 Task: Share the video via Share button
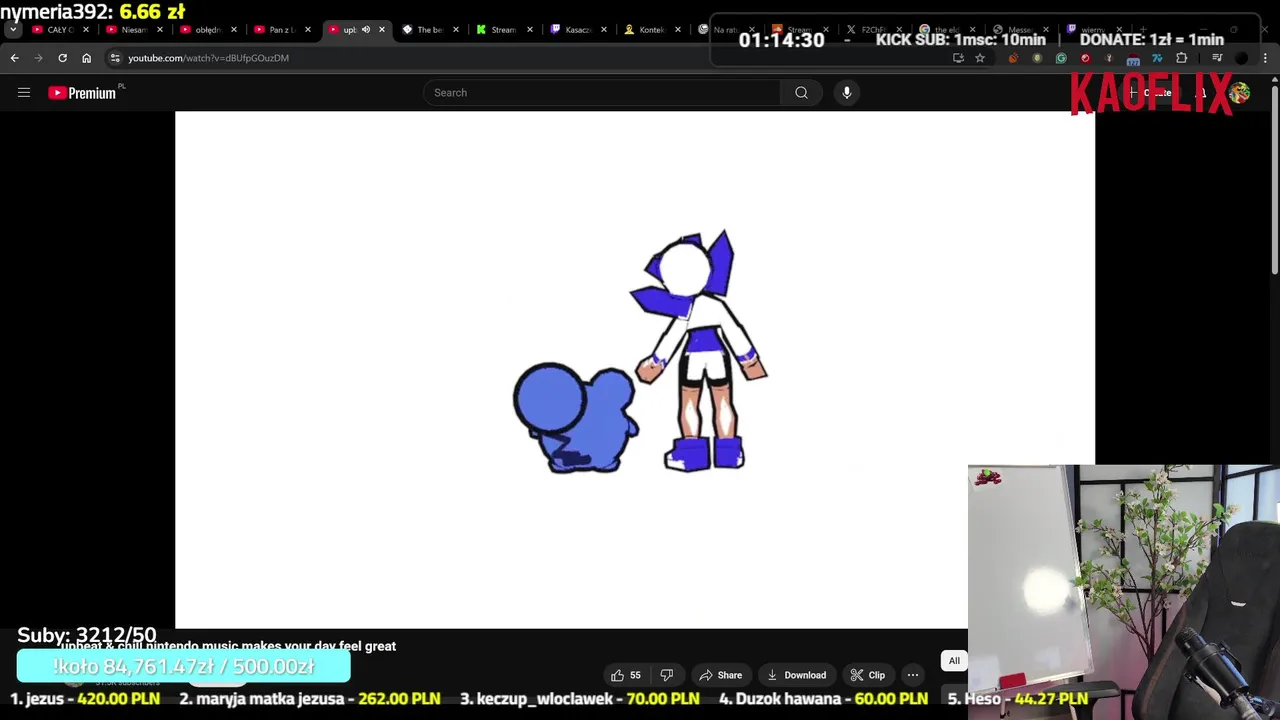pyautogui.click(x=720, y=675)
